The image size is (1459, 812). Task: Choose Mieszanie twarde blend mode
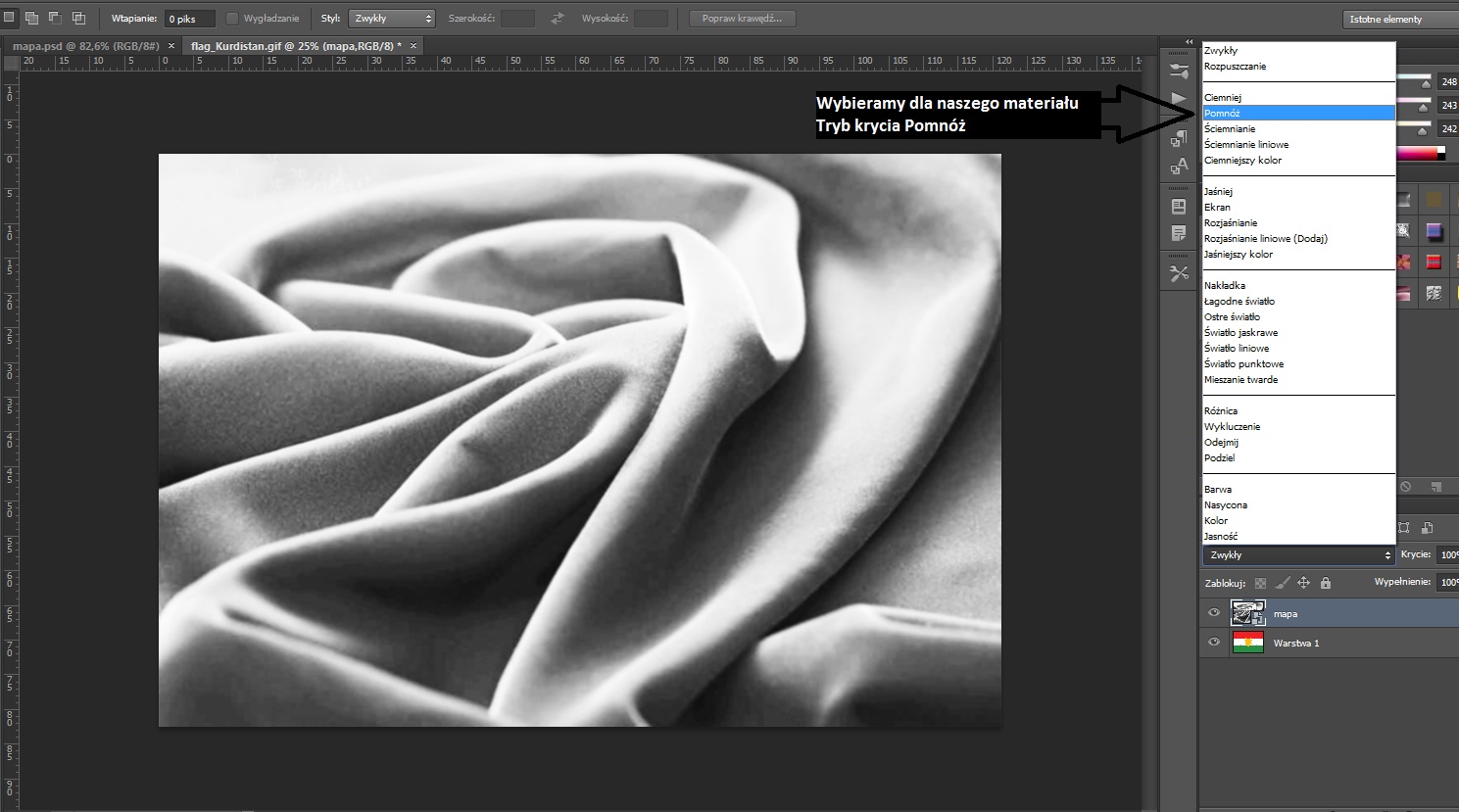coord(1298,379)
